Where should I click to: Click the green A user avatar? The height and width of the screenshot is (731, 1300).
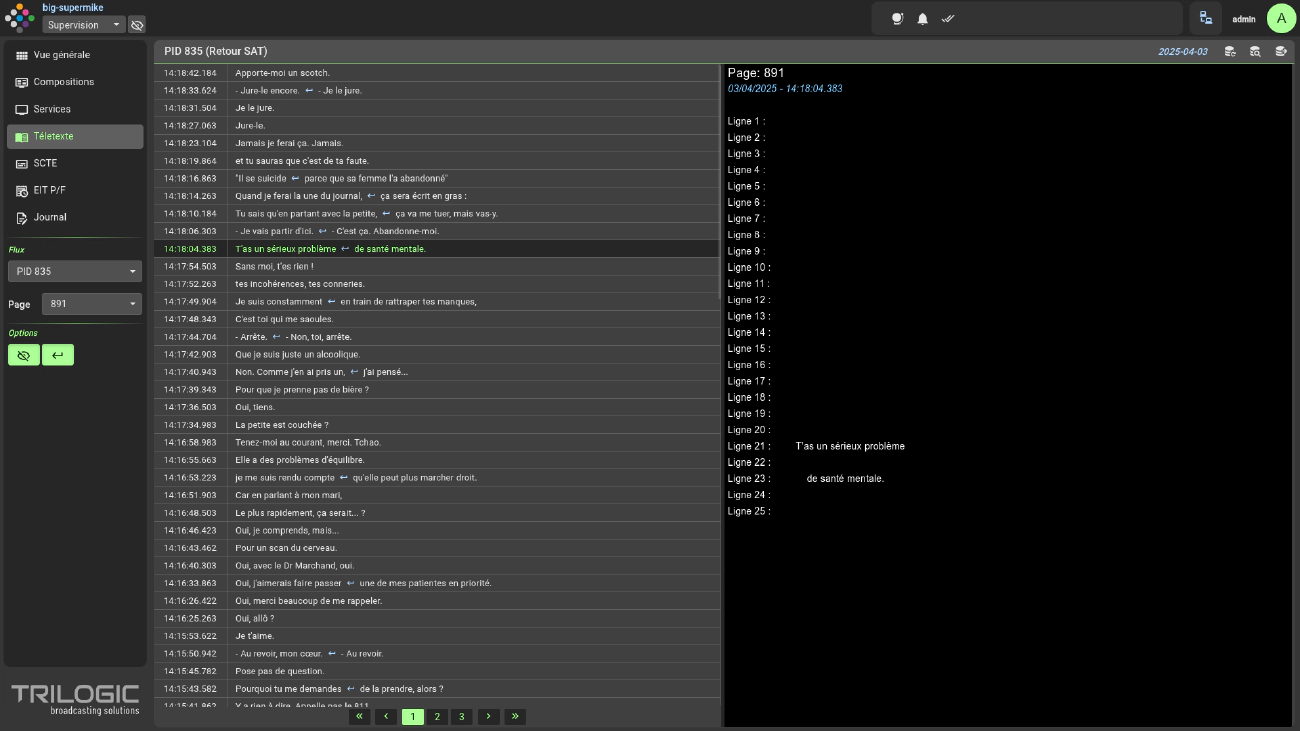pyautogui.click(x=1282, y=18)
